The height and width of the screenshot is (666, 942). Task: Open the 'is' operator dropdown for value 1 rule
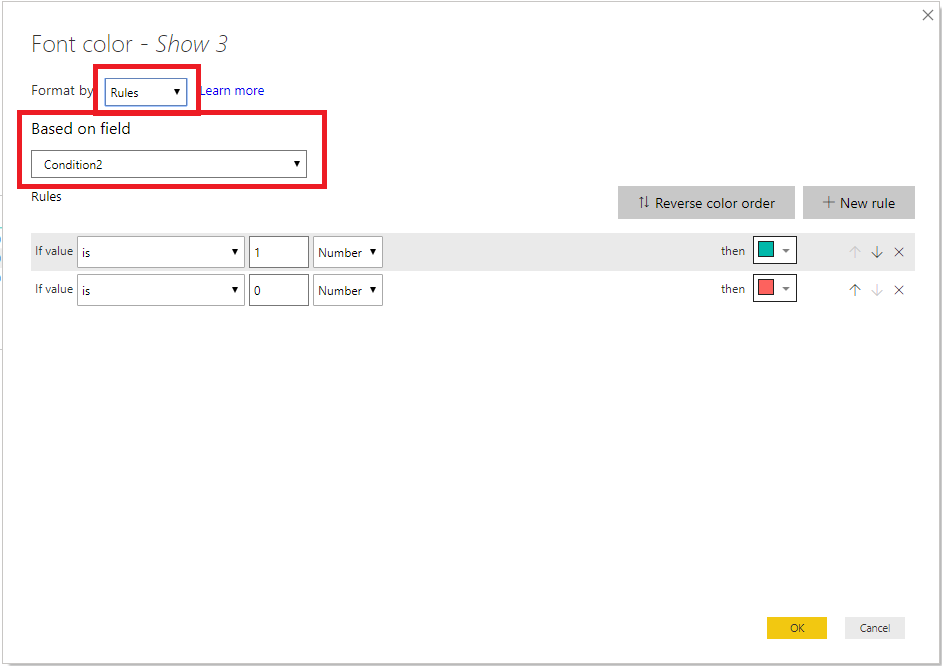click(161, 252)
